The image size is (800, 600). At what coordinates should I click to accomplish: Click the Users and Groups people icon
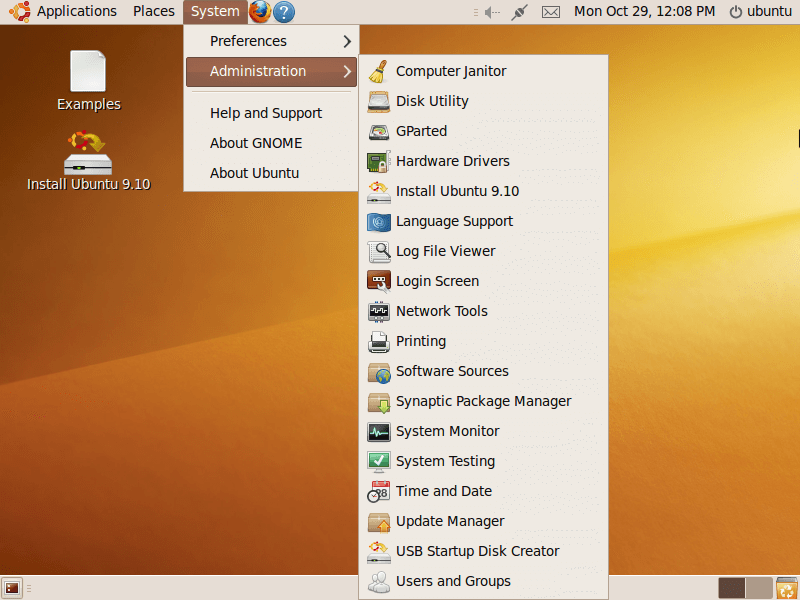point(379,582)
